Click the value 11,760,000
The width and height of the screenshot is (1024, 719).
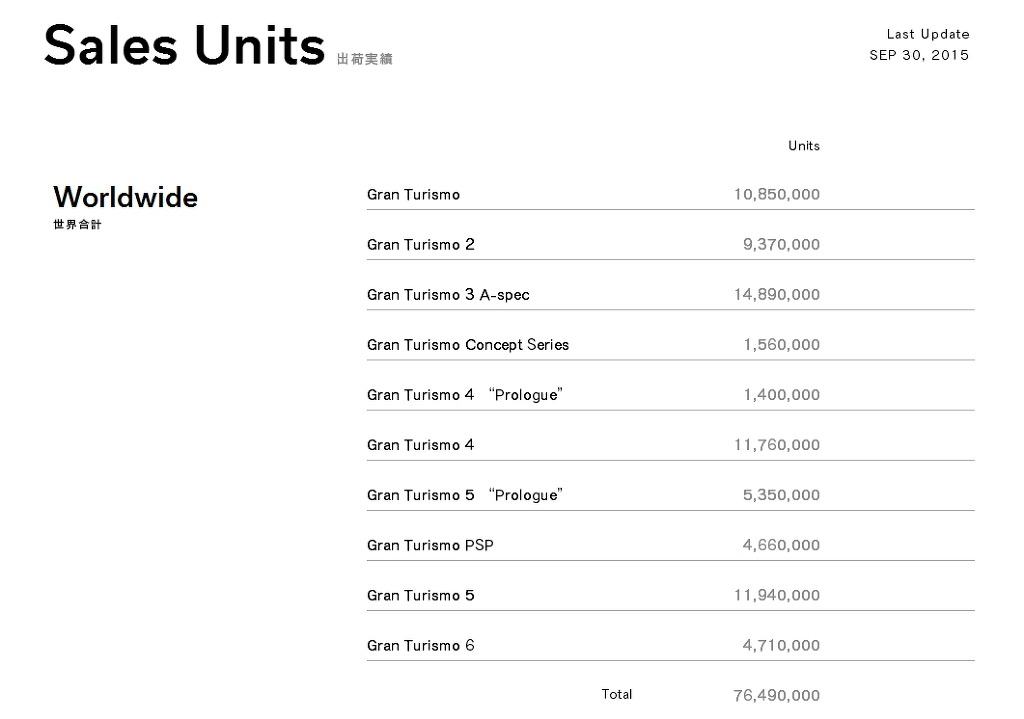(x=776, y=445)
